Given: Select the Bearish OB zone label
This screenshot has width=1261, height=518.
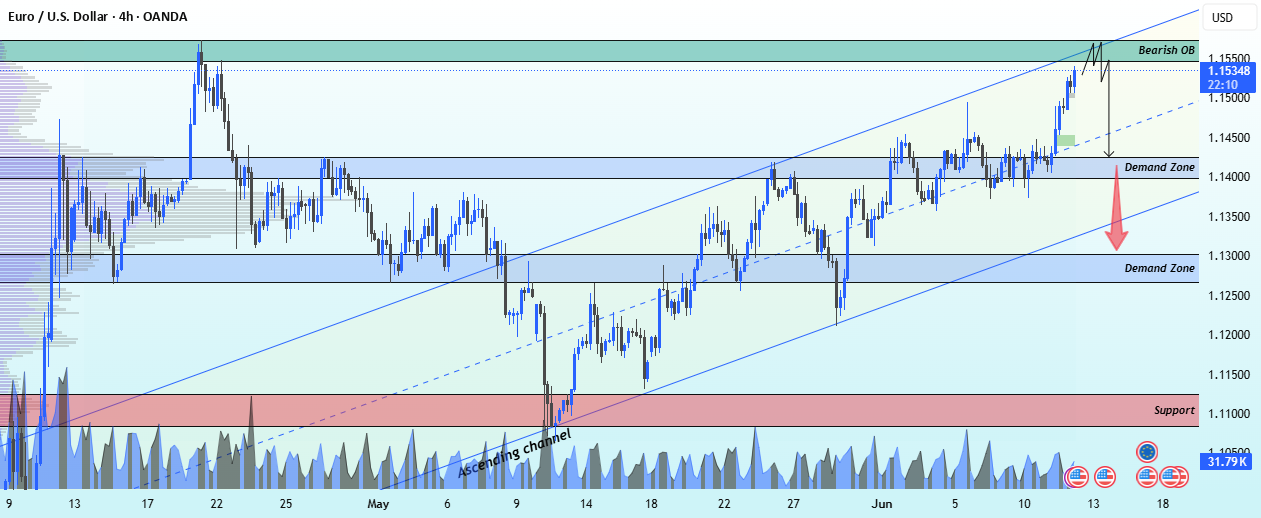Looking at the screenshot, I should click(1167, 50).
